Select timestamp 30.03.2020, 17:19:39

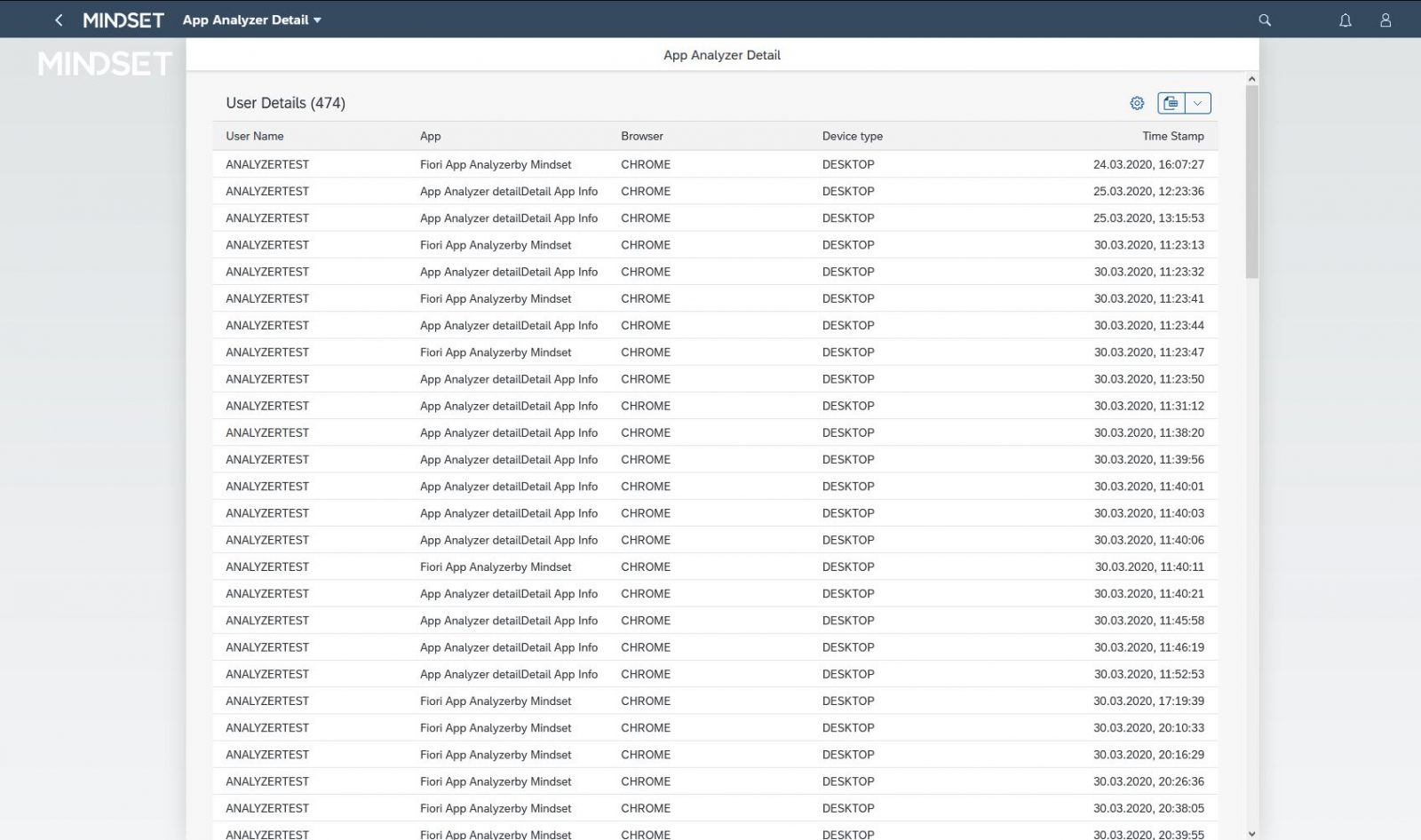(1149, 701)
